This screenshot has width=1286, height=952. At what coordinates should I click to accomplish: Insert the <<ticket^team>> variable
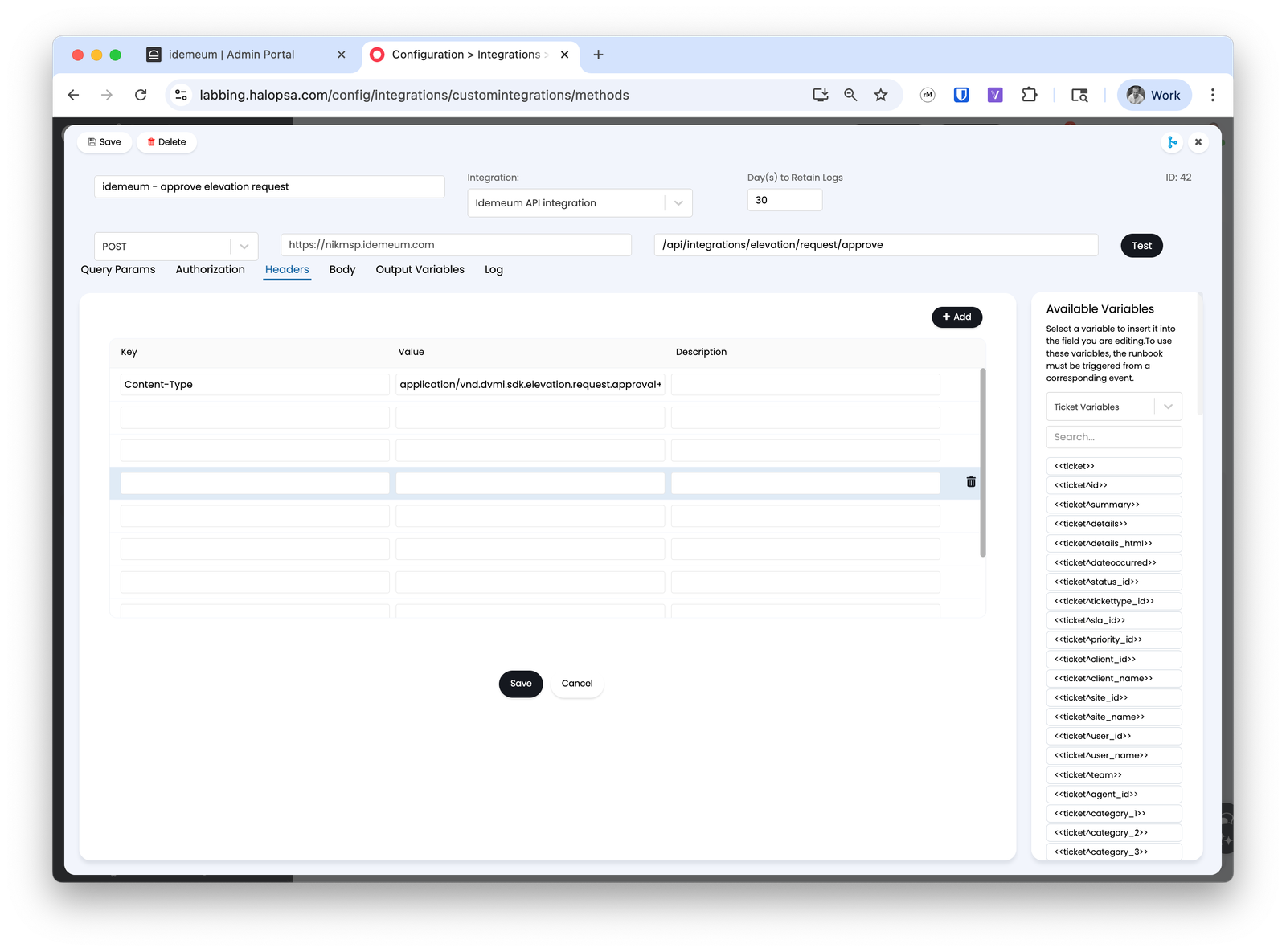pos(1114,775)
